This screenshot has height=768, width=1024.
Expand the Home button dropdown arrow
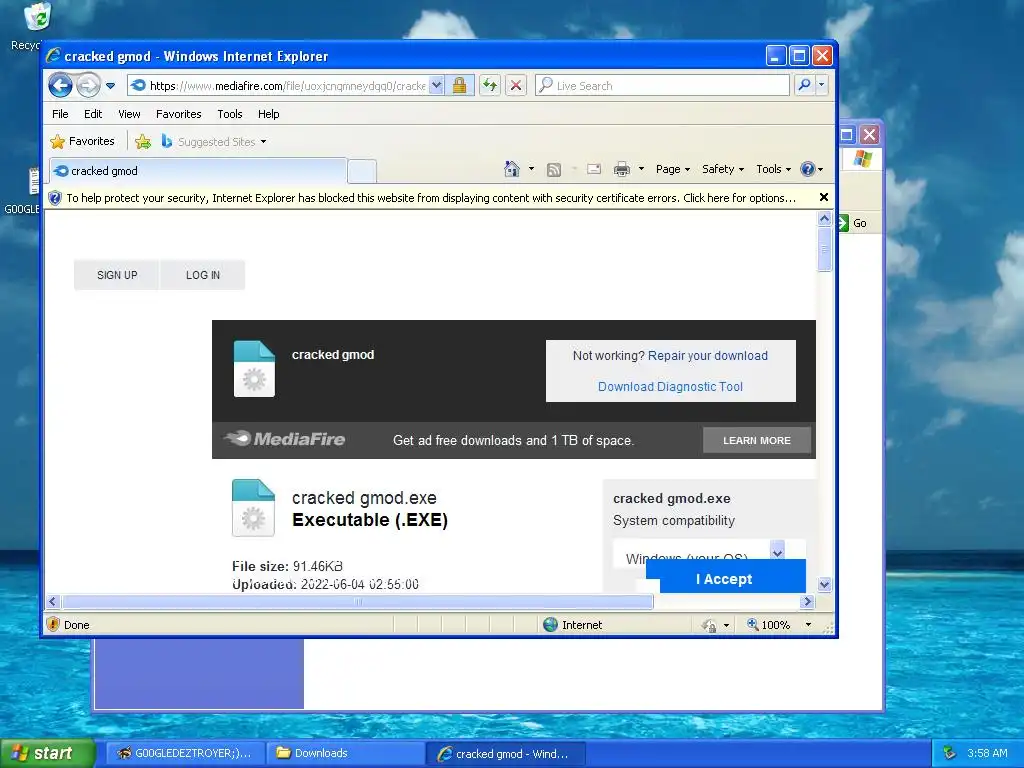point(532,169)
